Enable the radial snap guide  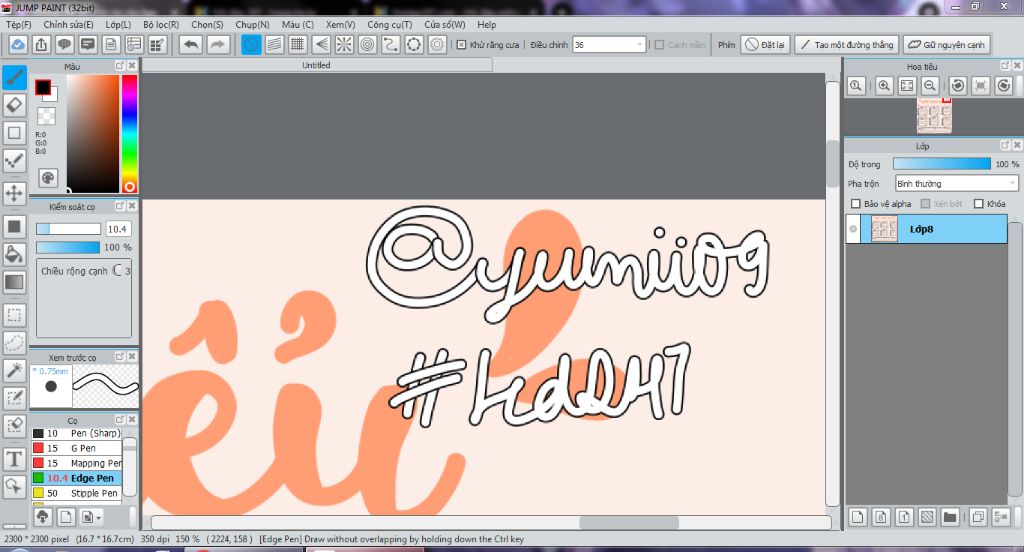(344, 44)
